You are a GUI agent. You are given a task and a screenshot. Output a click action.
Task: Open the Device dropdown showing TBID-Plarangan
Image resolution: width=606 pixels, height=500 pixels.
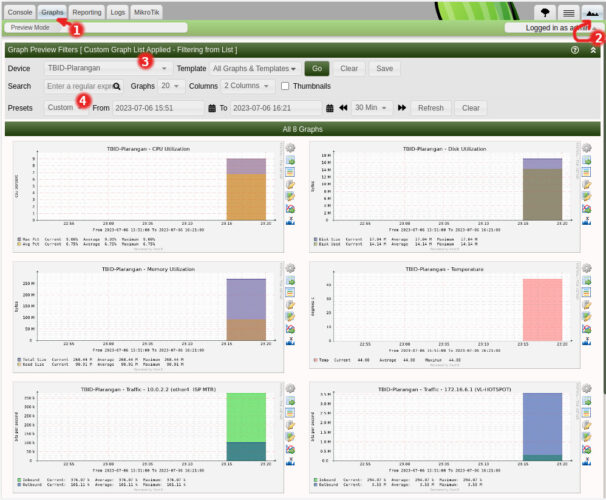(107, 68)
